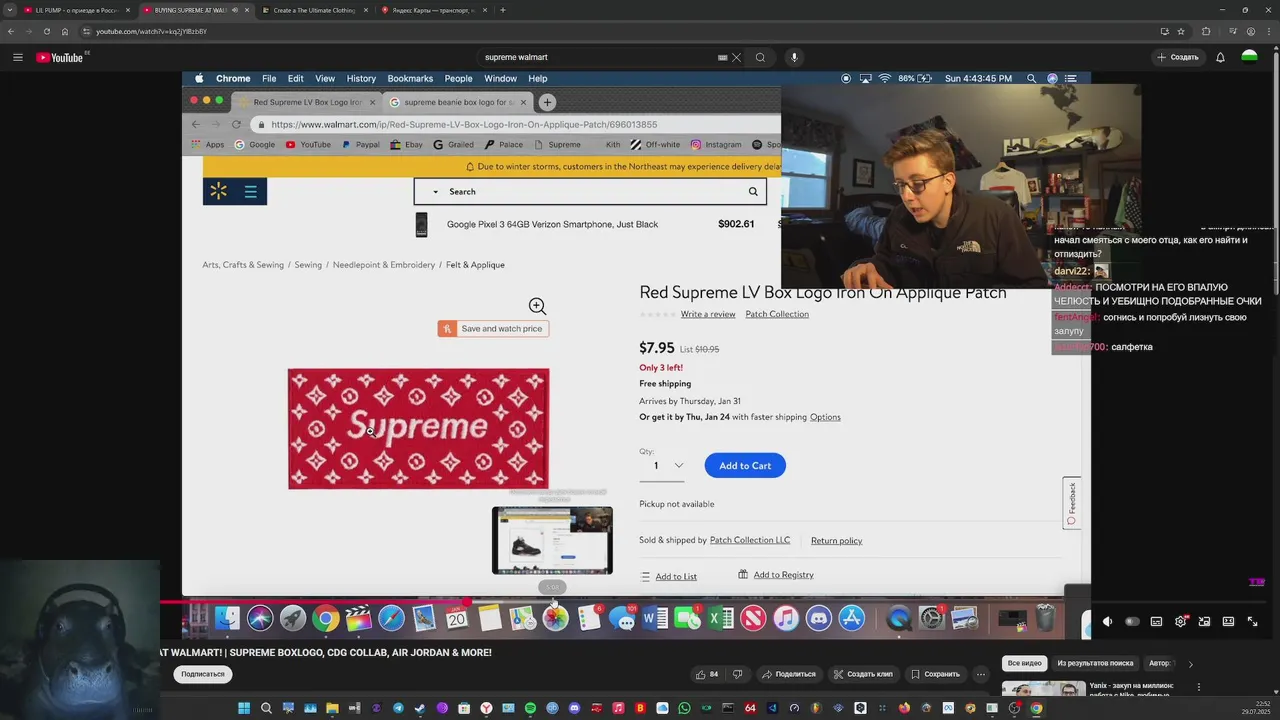The image size is (1280, 720).
Task: Like the video with 84 likes
Action: 707,674
